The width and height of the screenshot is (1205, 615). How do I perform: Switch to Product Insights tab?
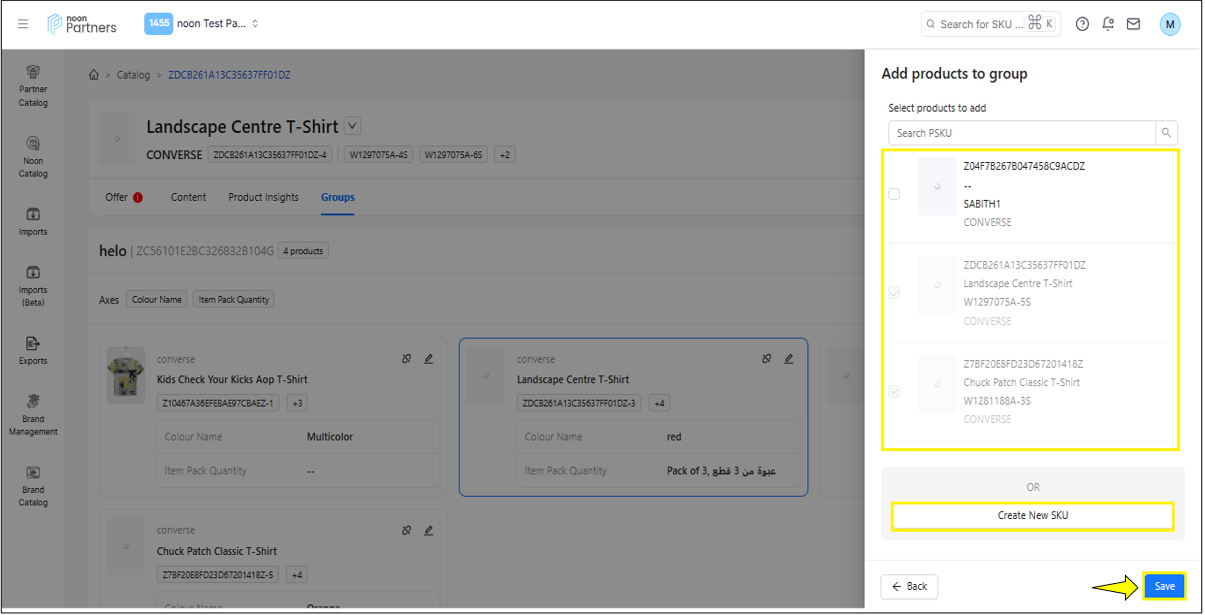click(x=263, y=197)
